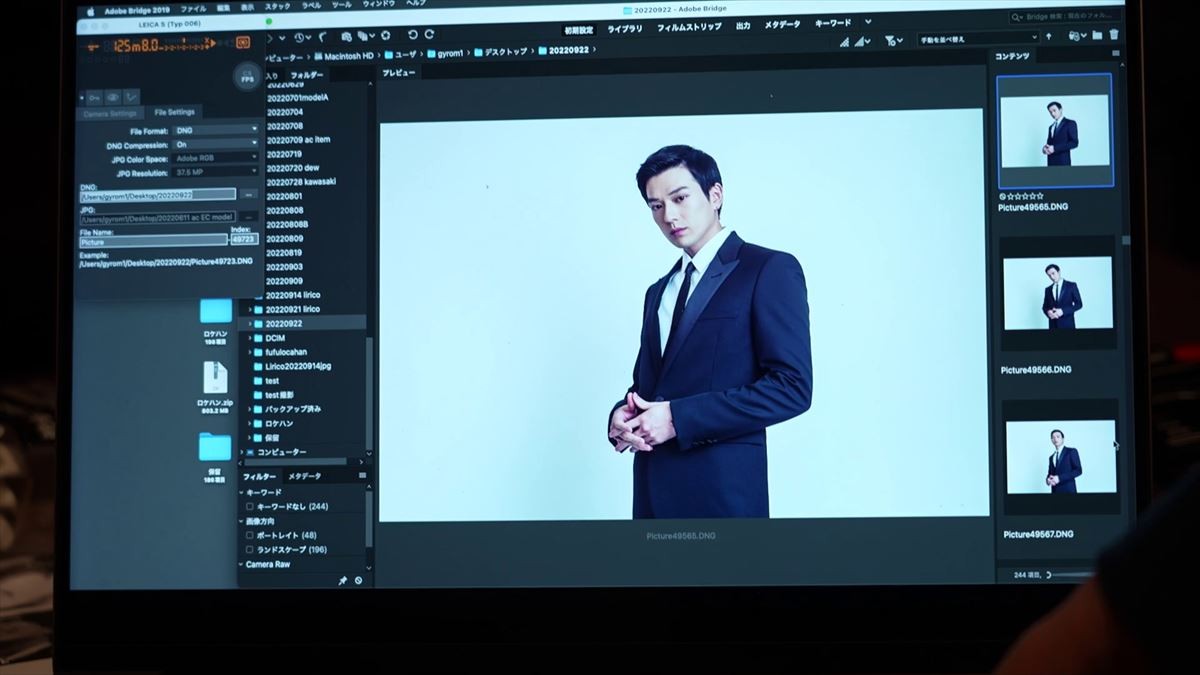Click the orange capture icon in Leica panel
This screenshot has height=675, width=1200.
243,43
